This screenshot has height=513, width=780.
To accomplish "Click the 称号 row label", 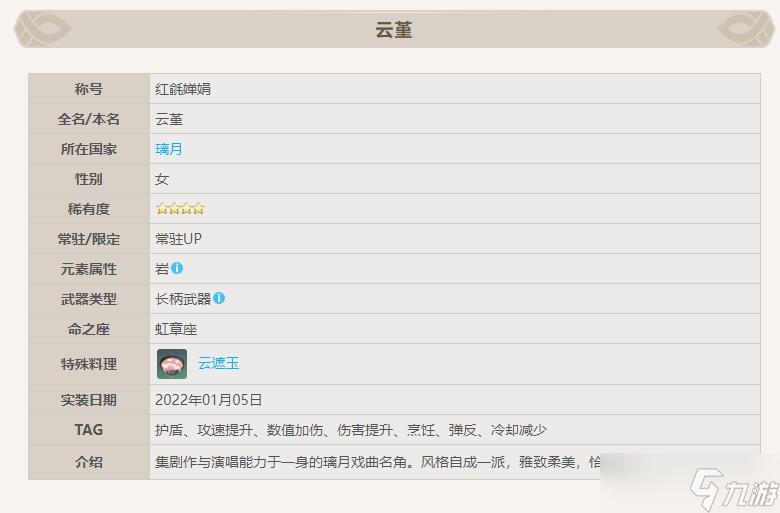I will pos(89,89).
